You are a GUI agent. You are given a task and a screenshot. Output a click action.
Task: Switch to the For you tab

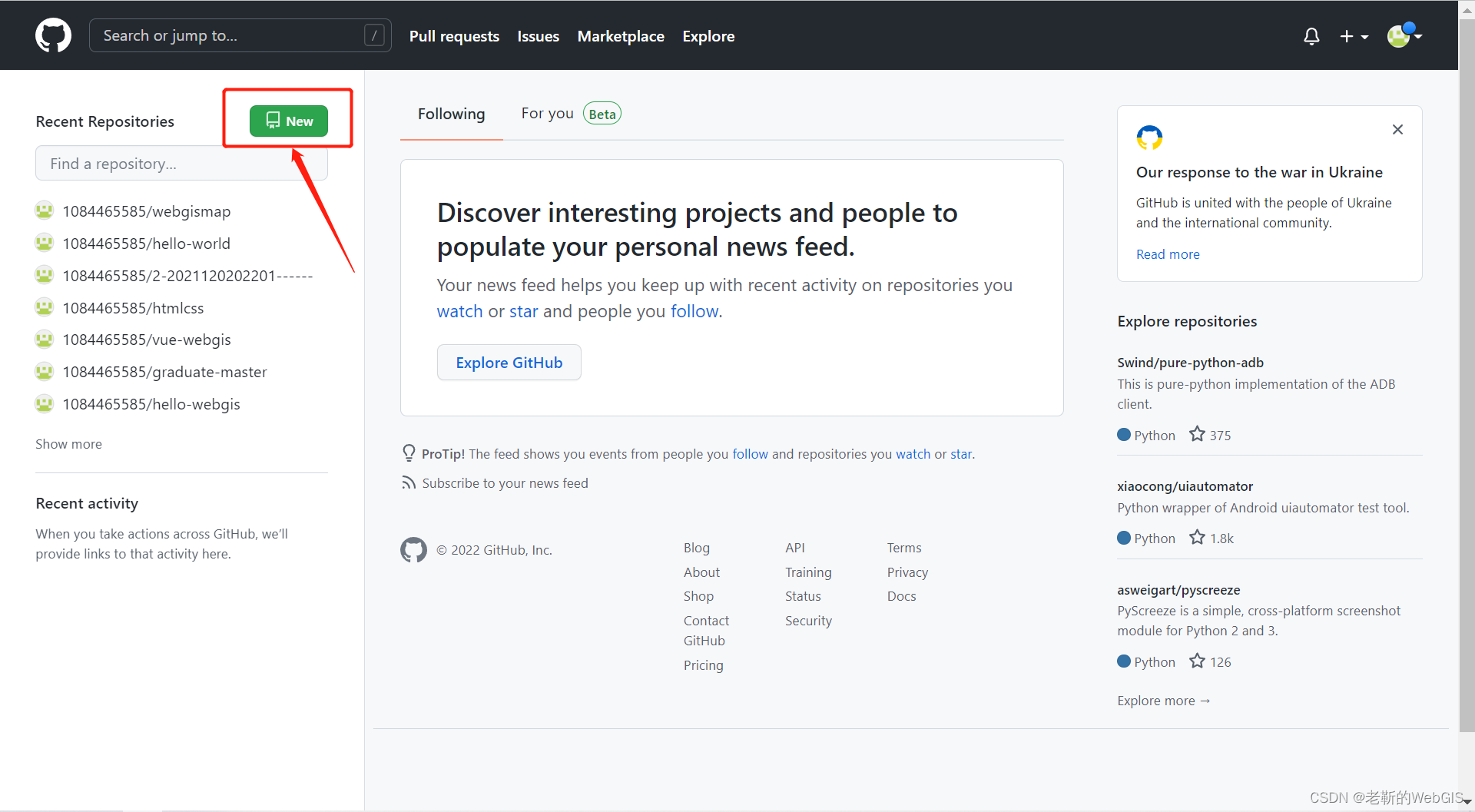click(x=547, y=113)
